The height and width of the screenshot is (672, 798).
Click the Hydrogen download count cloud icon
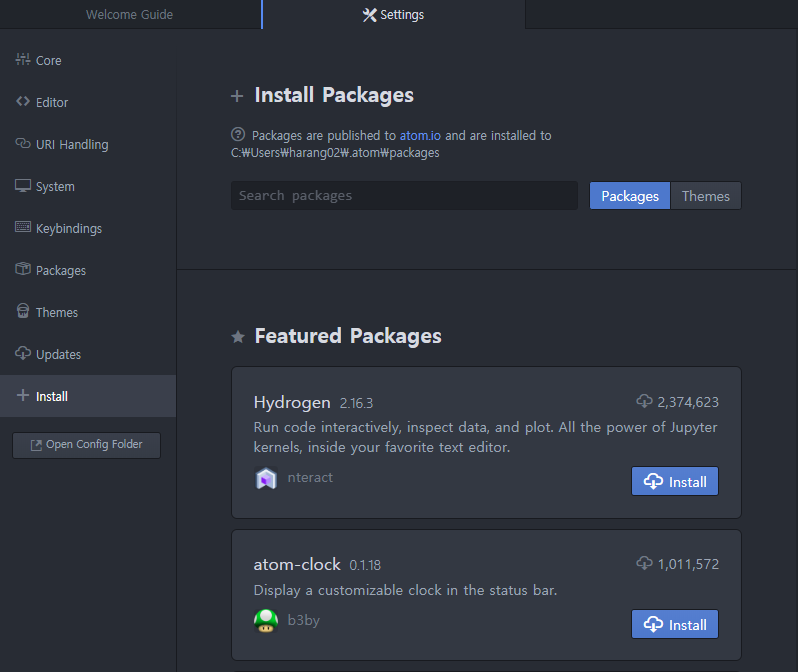tap(644, 401)
